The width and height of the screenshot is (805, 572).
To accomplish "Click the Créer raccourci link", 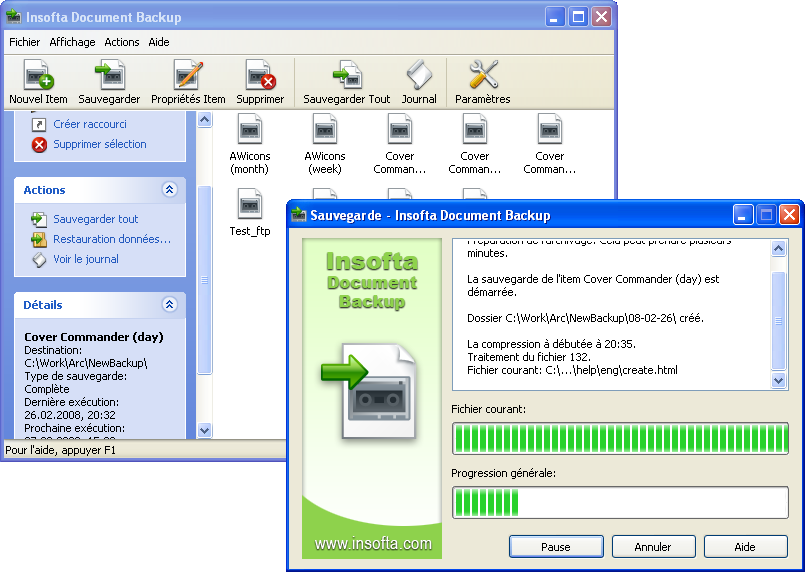I will coord(90,124).
